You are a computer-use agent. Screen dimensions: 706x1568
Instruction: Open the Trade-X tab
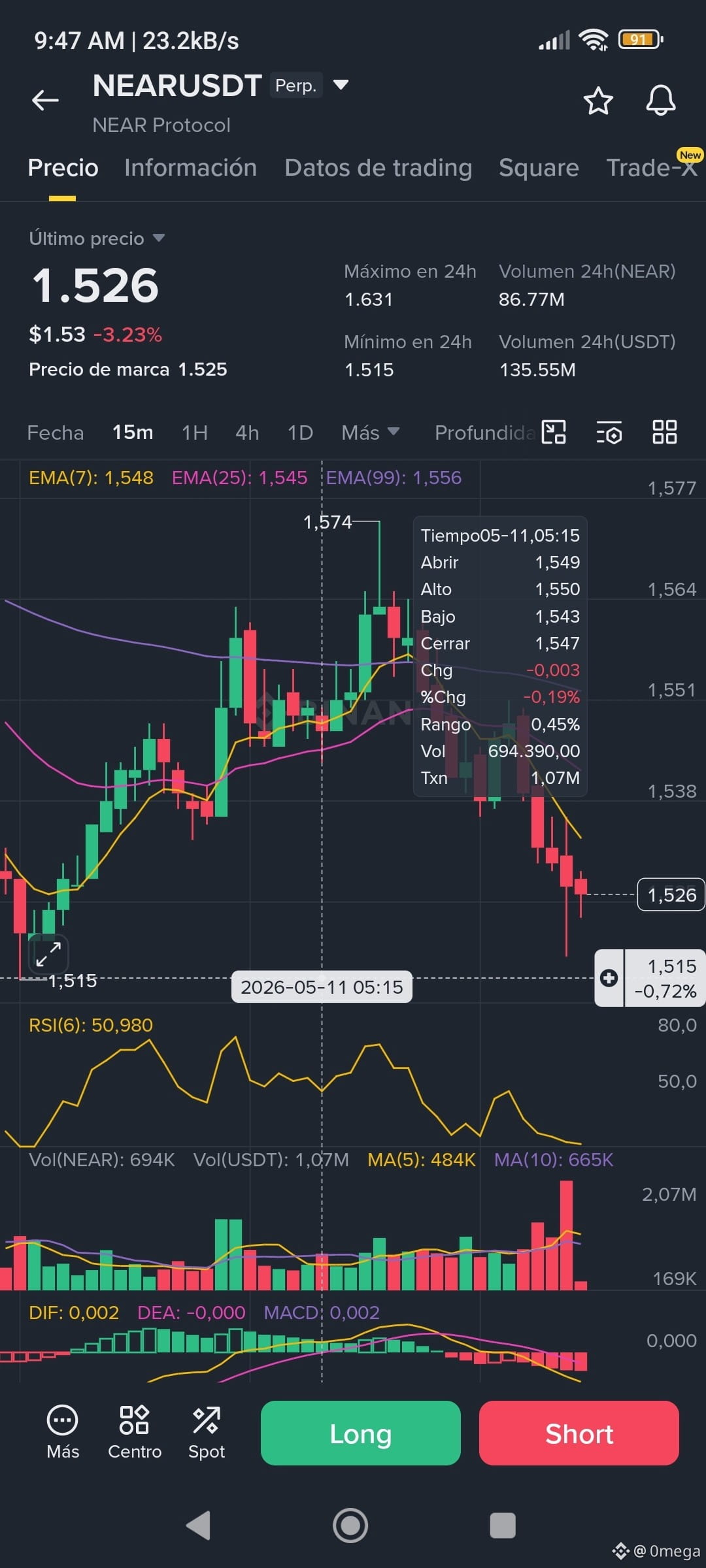pos(652,168)
